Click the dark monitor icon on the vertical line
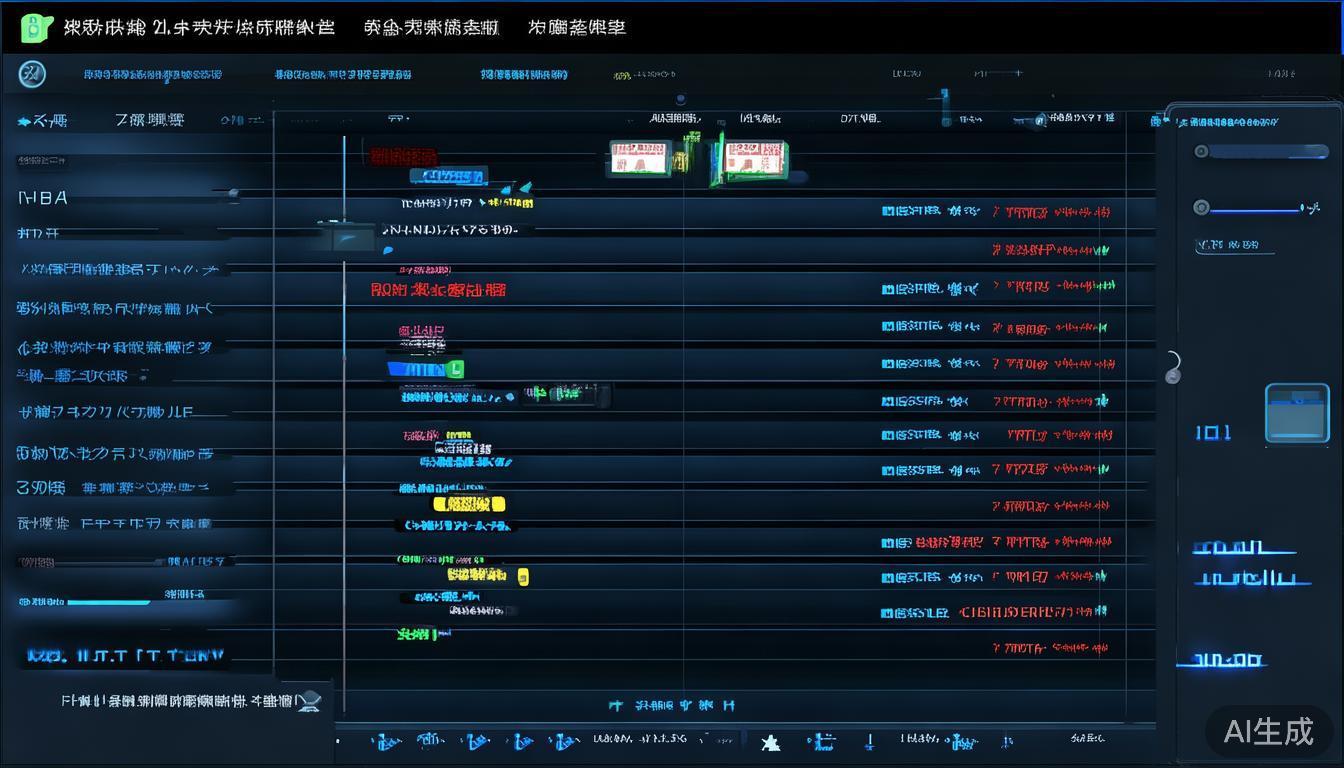1344x768 pixels. pos(346,236)
